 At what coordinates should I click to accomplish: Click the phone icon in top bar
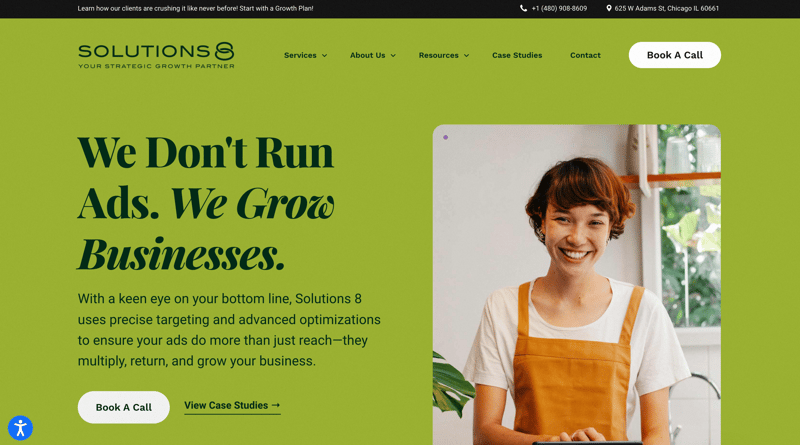[x=523, y=8]
